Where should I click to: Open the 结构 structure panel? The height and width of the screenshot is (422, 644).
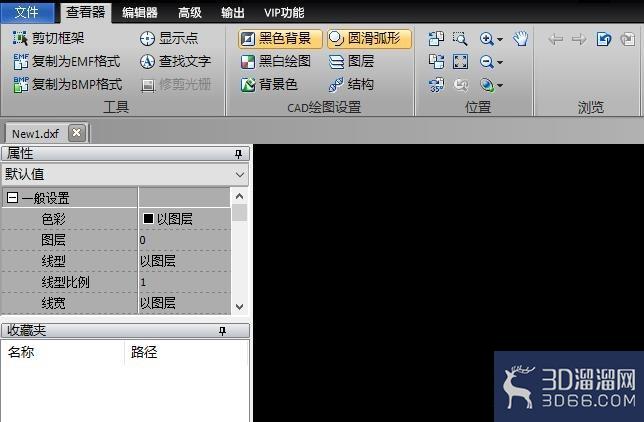(x=351, y=85)
